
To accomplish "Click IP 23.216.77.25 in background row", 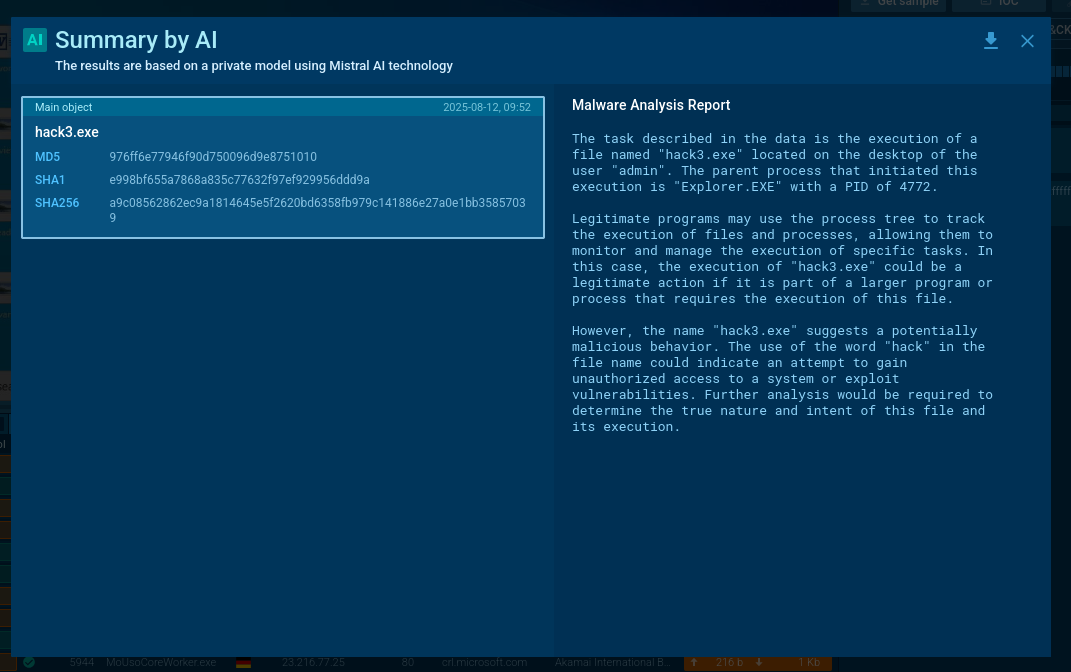I will point(314,662).
